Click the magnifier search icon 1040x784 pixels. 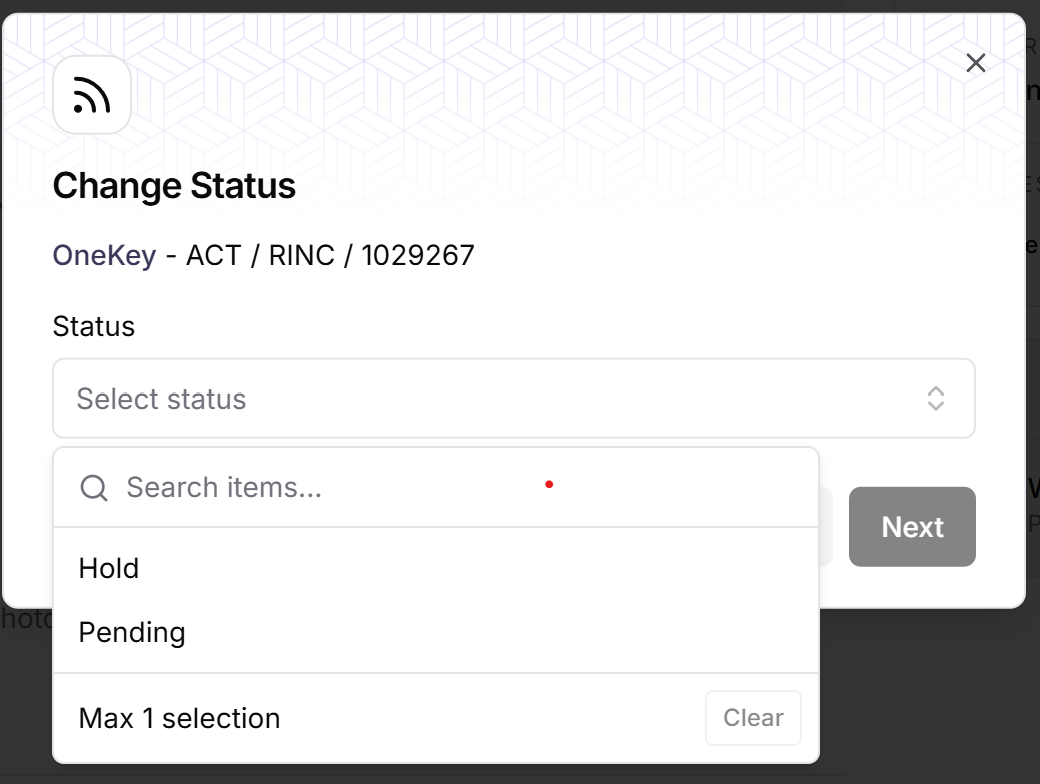pyautogui.click(x=94, y=488)
